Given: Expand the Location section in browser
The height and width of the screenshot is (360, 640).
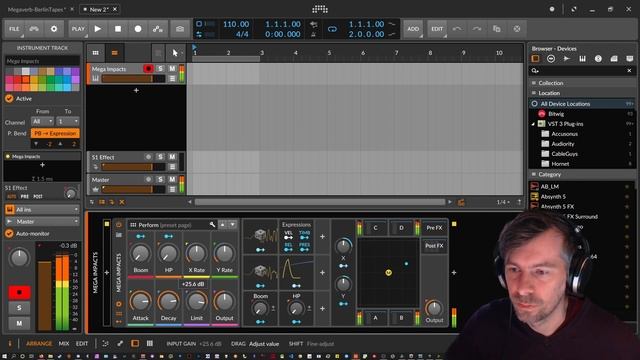Looking at the screenshot, I should (x=582, y=93).
